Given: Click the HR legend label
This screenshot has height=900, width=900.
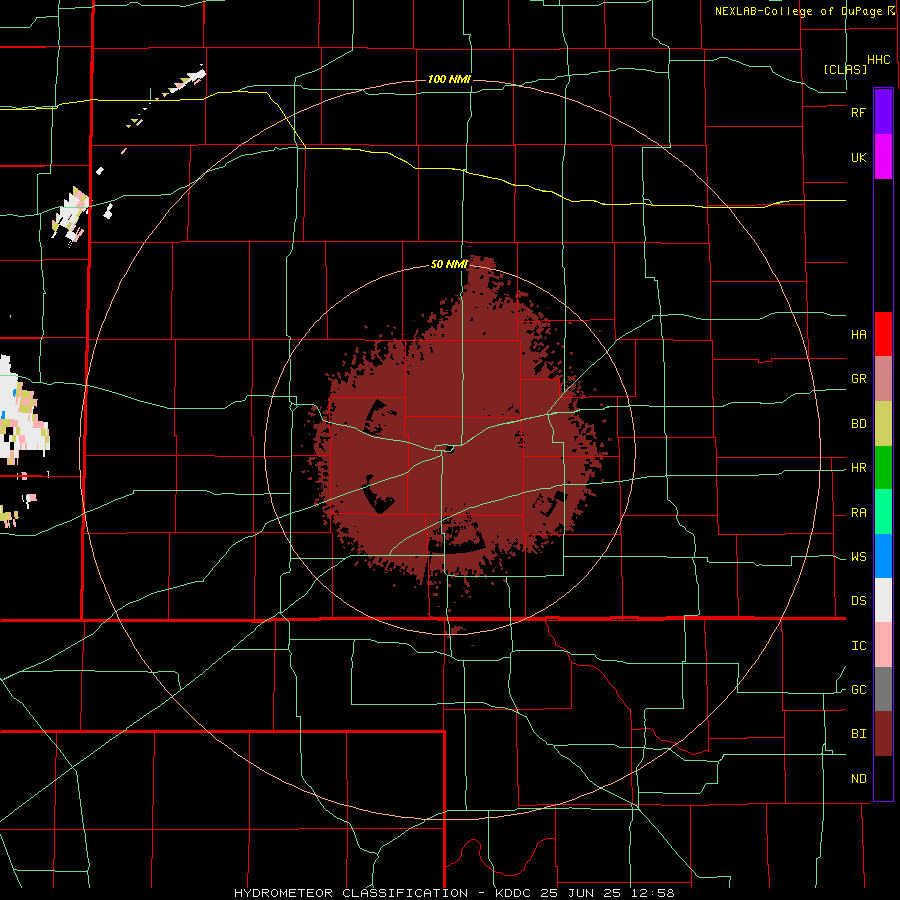Looking at the screenshot, I should [x=858, y=468].
